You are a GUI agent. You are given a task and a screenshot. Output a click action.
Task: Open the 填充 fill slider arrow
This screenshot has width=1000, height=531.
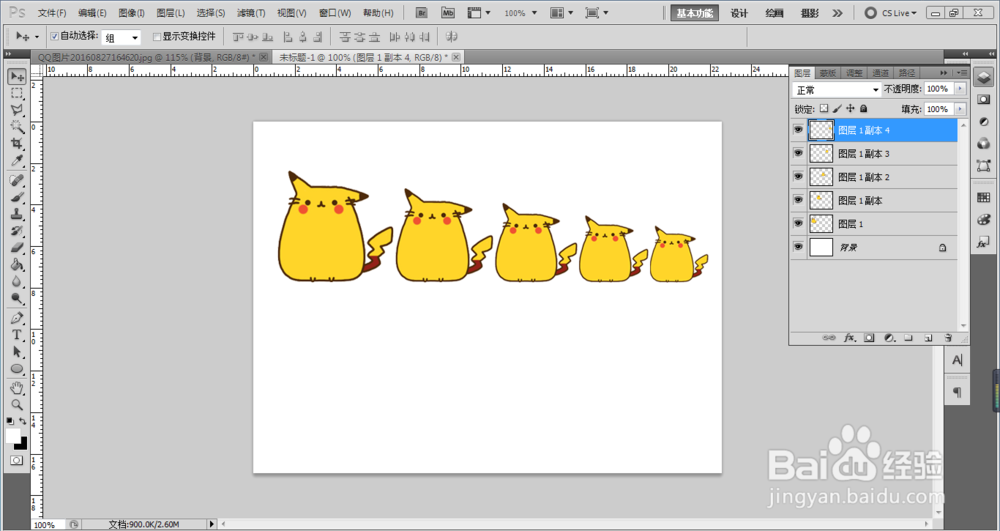(x=960, y=109)
